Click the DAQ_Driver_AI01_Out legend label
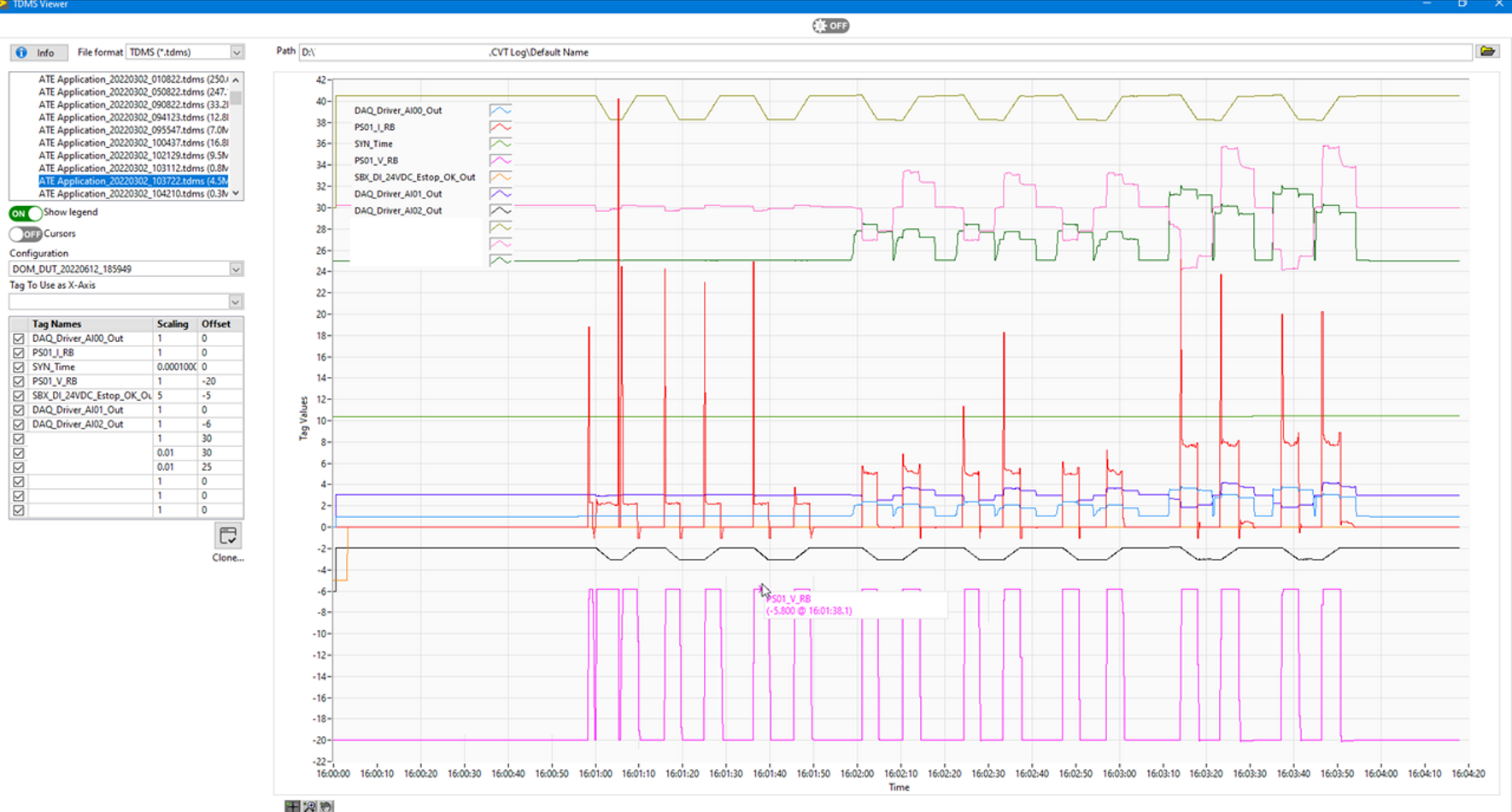The height and width of the screenshot is (812, 1512). pyautogui.click(x=398, y=194)
